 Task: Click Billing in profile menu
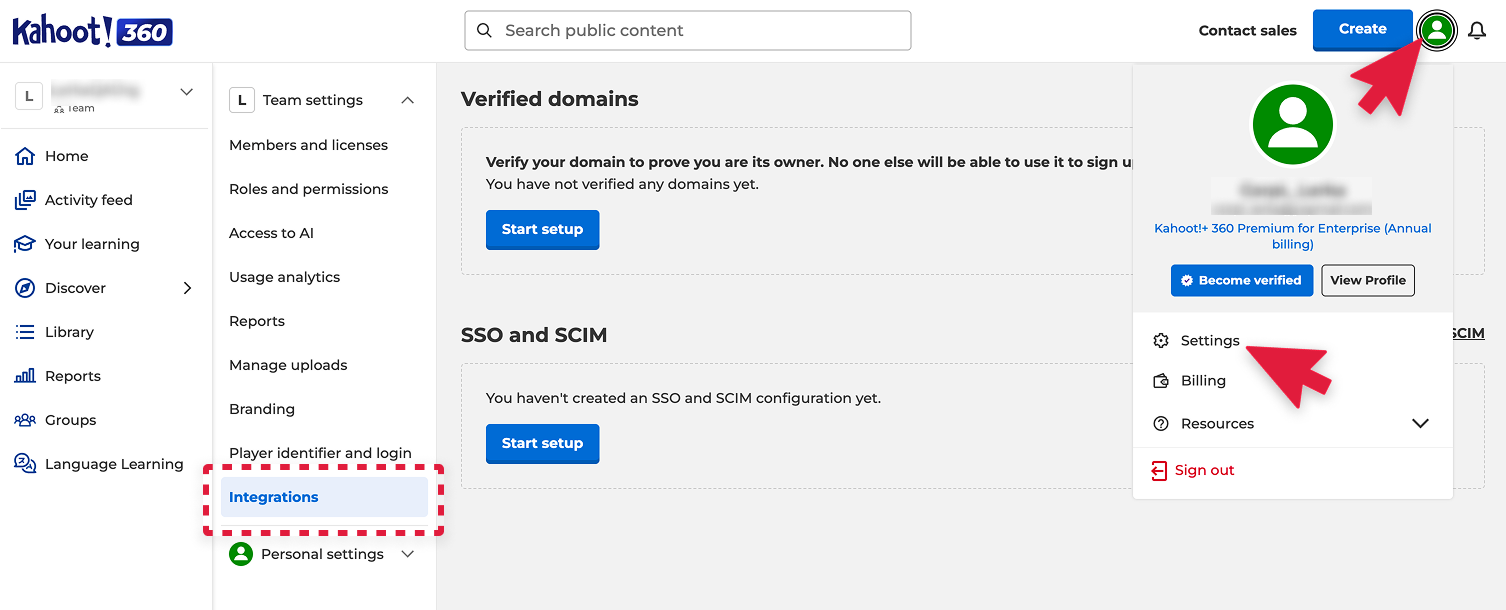(1203, 381)
